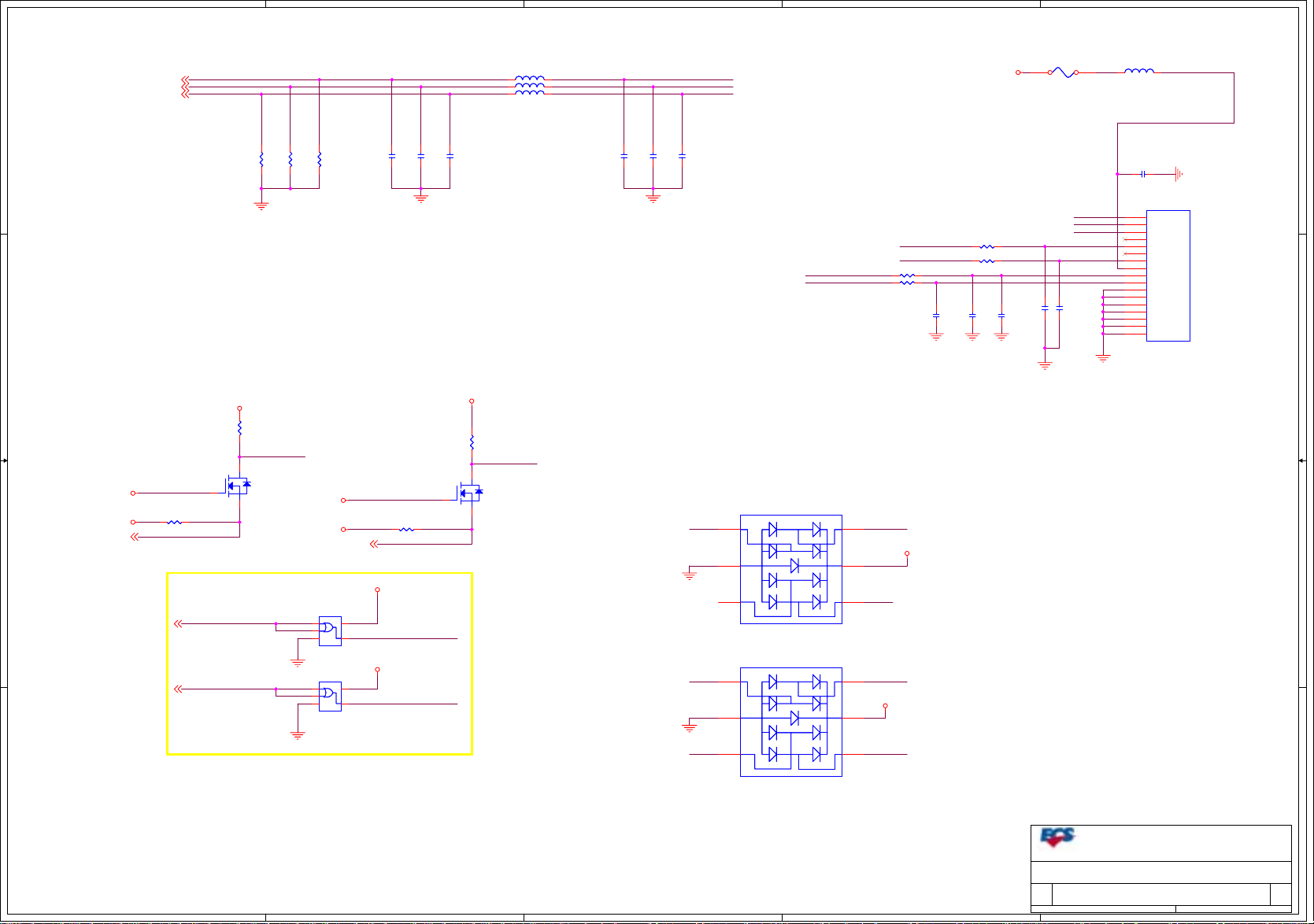Viewport: 1314px width, 924px height.
Task: Click the pull-up resistor above the right MOSFET
Action: (472, 442)
